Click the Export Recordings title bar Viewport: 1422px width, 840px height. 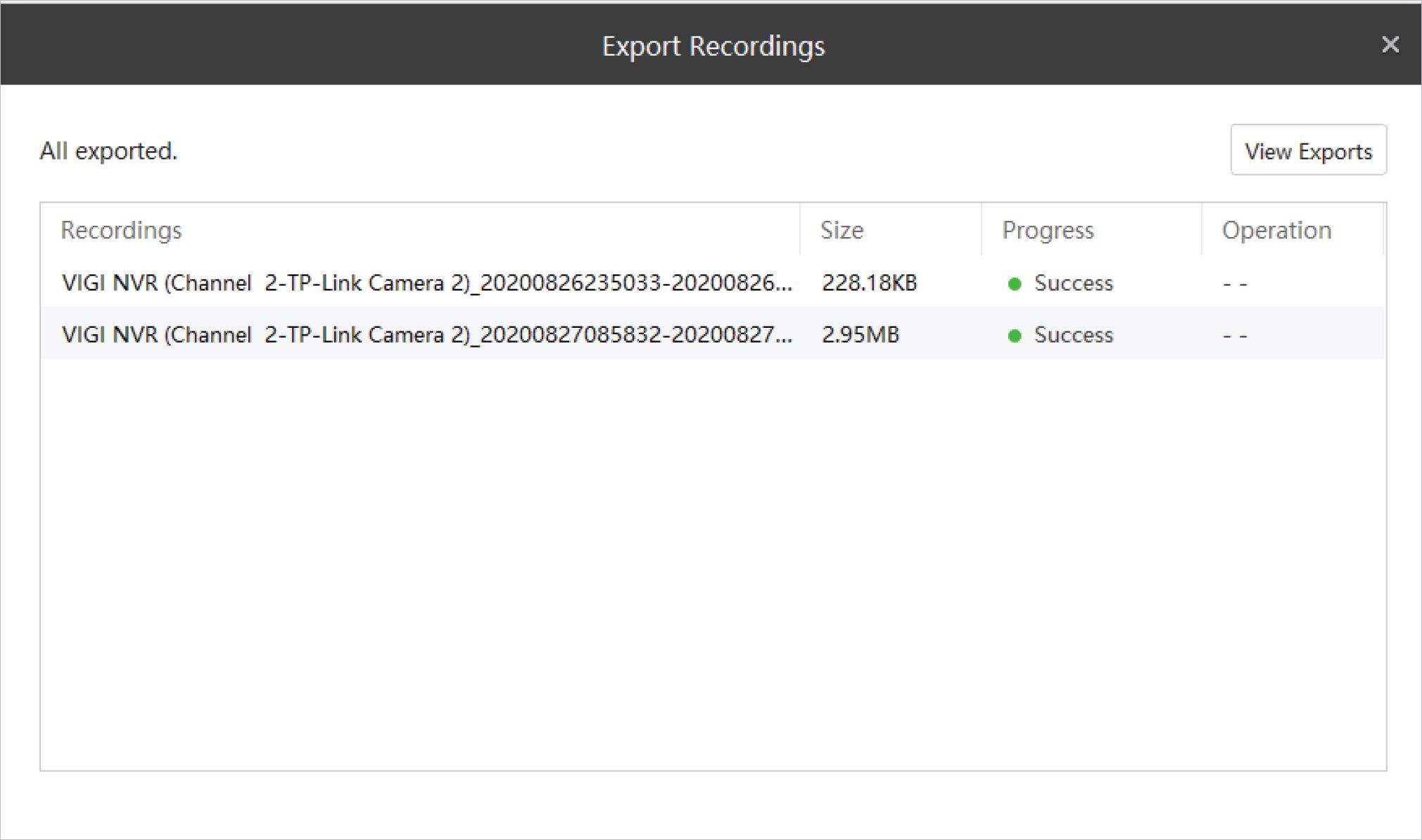[713, 46]
